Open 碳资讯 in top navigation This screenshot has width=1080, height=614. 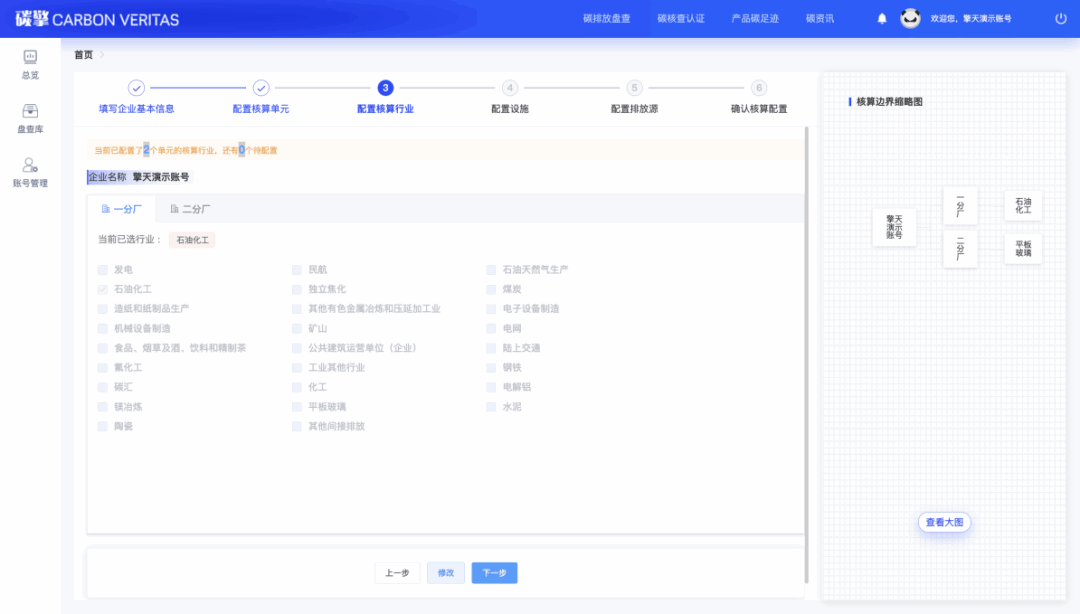820,19
